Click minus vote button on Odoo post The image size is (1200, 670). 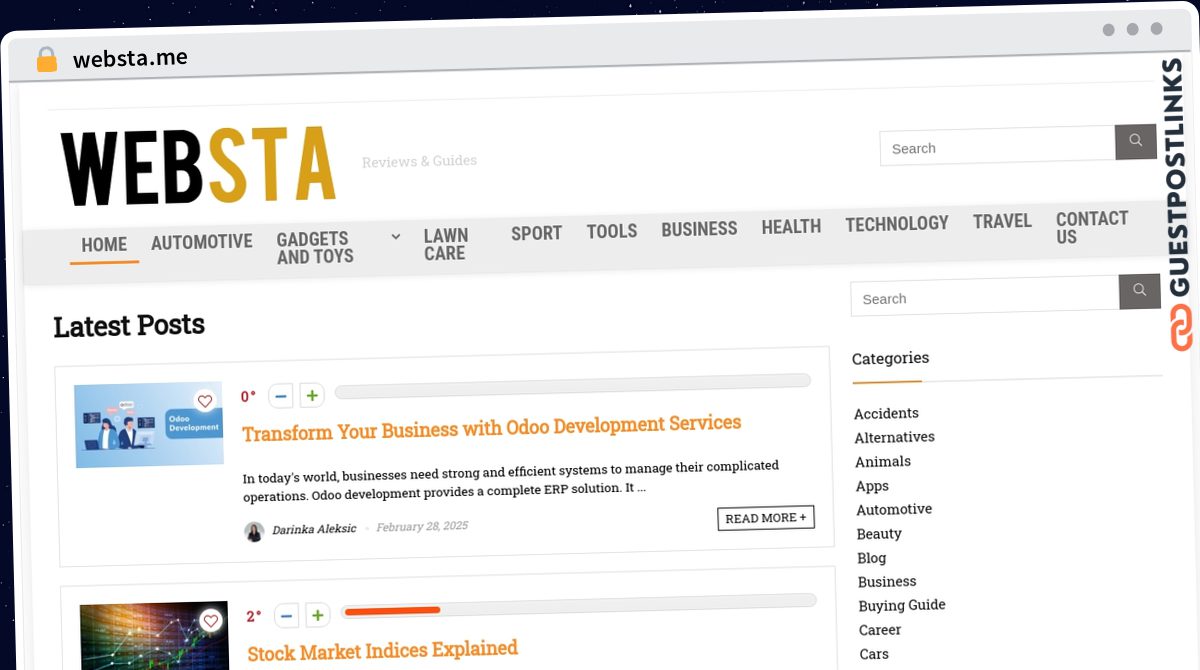pyautogui.click(x=281, y=396)
